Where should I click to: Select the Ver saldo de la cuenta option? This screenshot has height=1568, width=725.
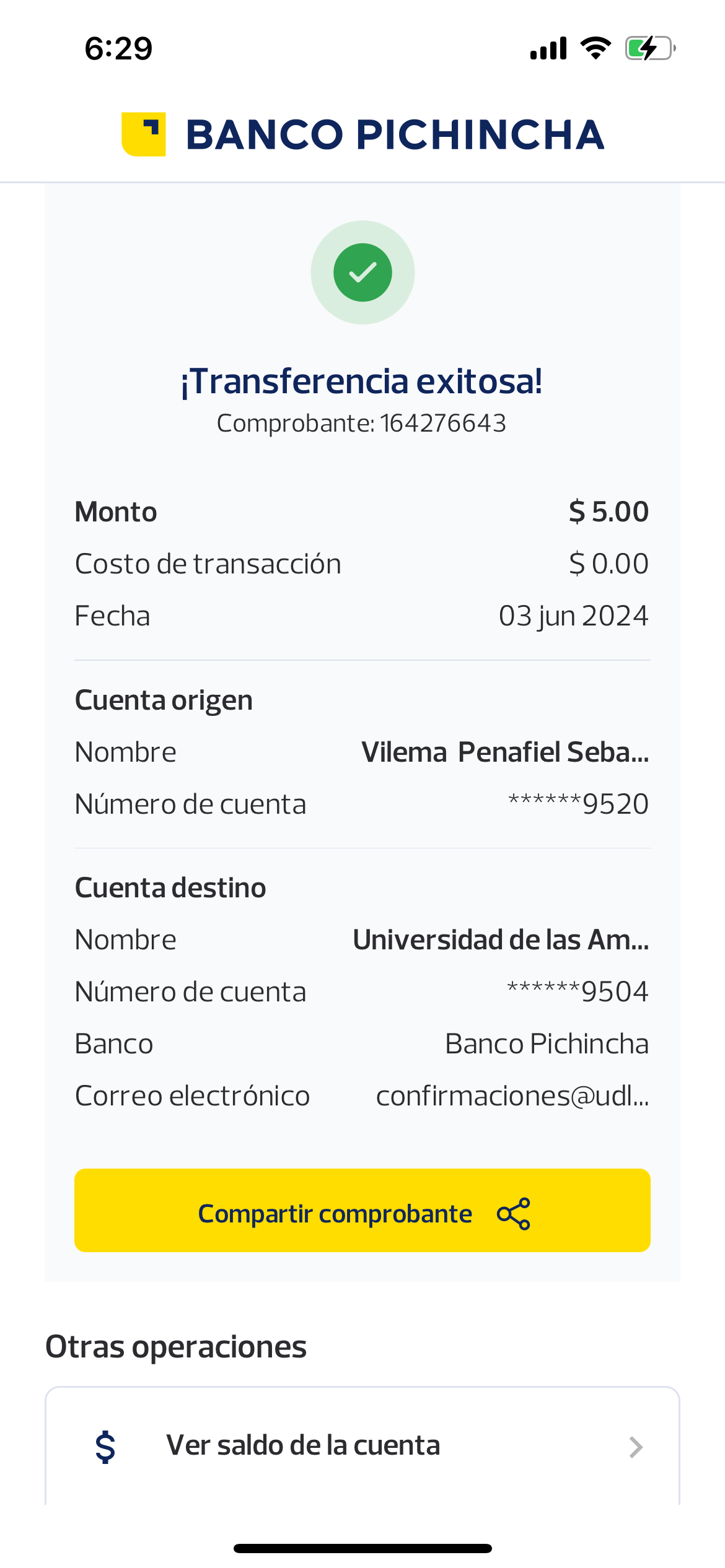point(303,1445)
